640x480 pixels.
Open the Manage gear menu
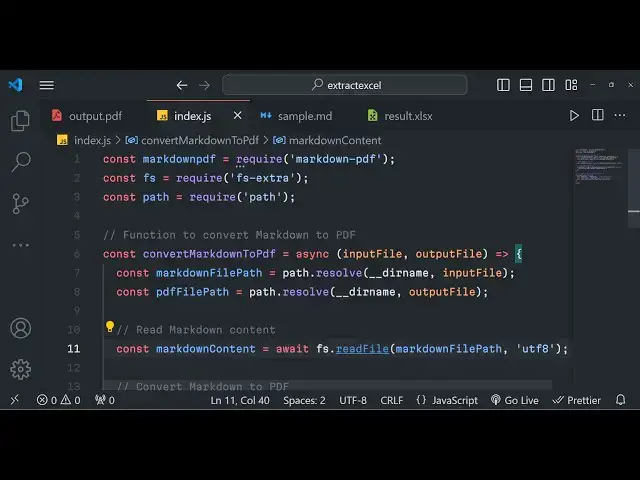(x=20, y=369)
